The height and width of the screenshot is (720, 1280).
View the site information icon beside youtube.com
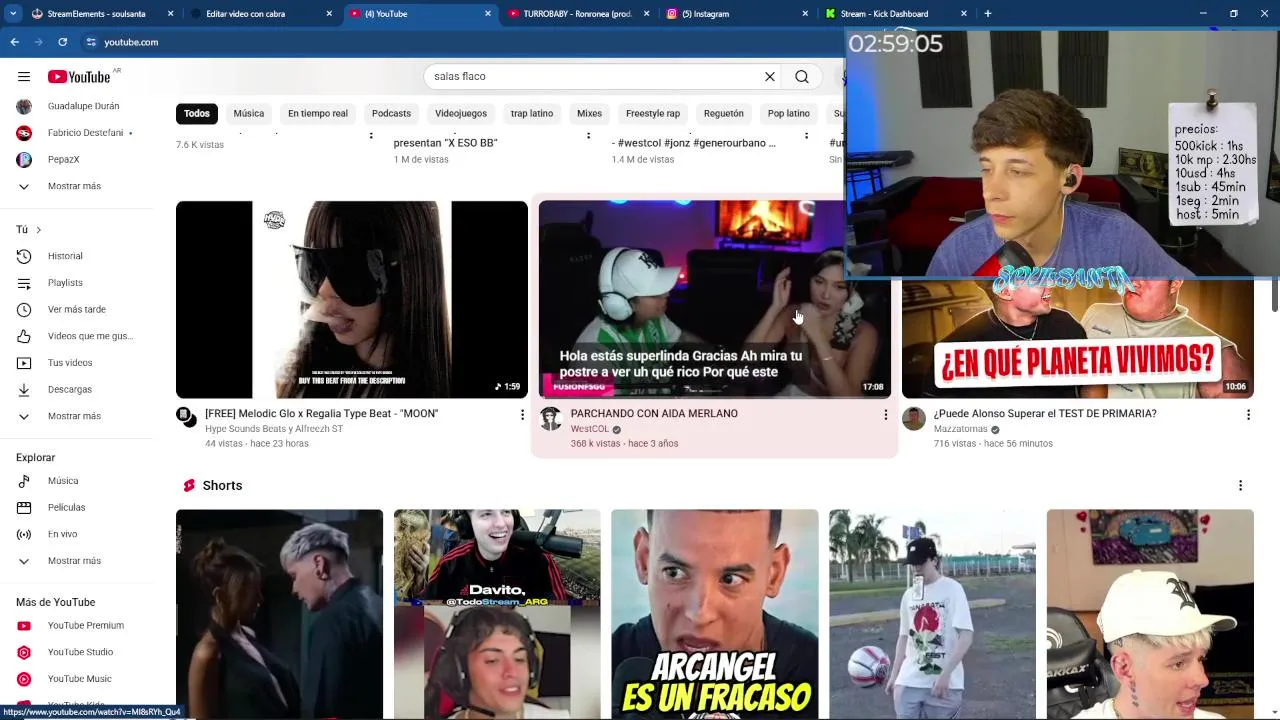click(x=91, y=42)
